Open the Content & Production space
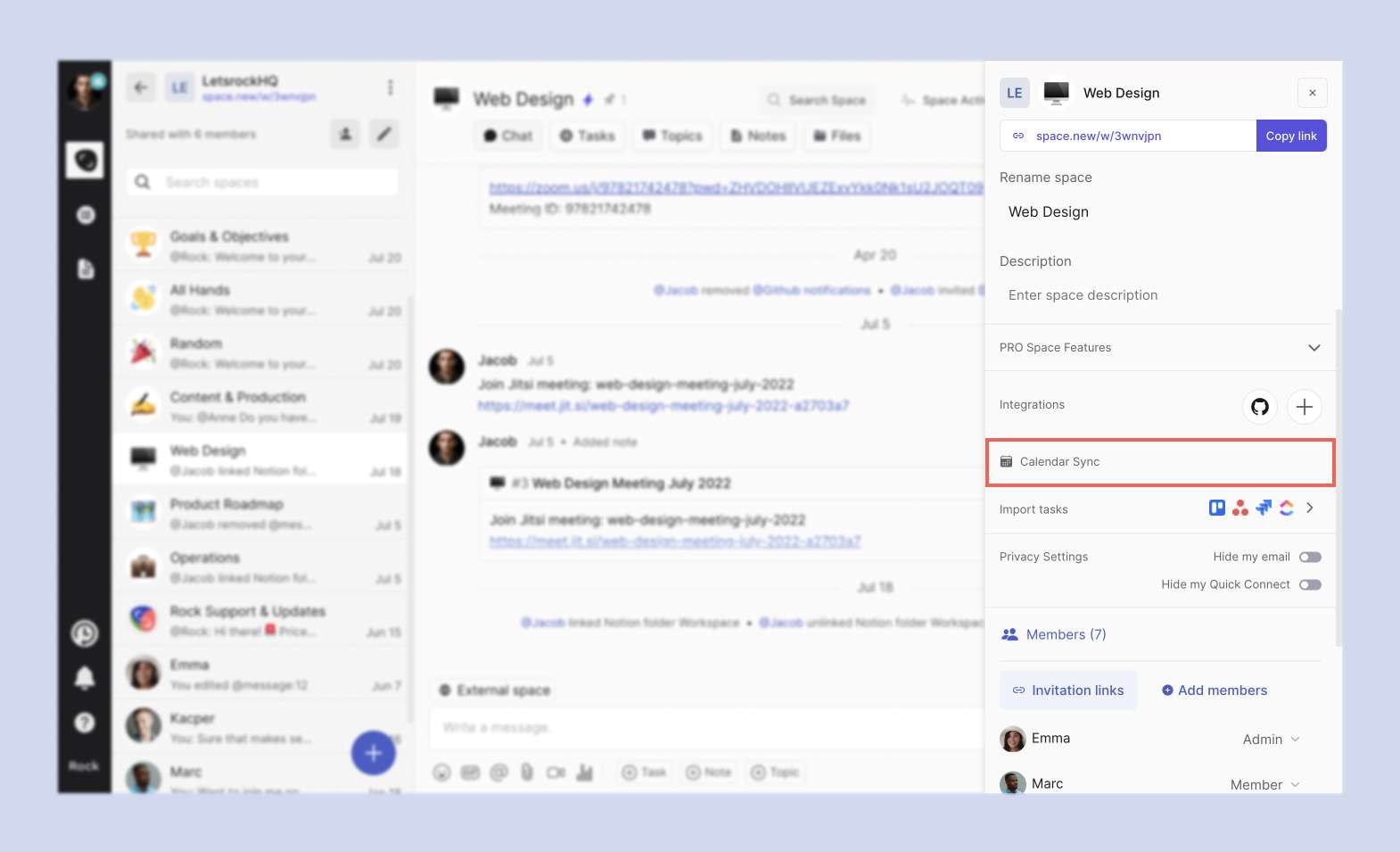The width and height of the screenshot is (1400, 852). 260,407
